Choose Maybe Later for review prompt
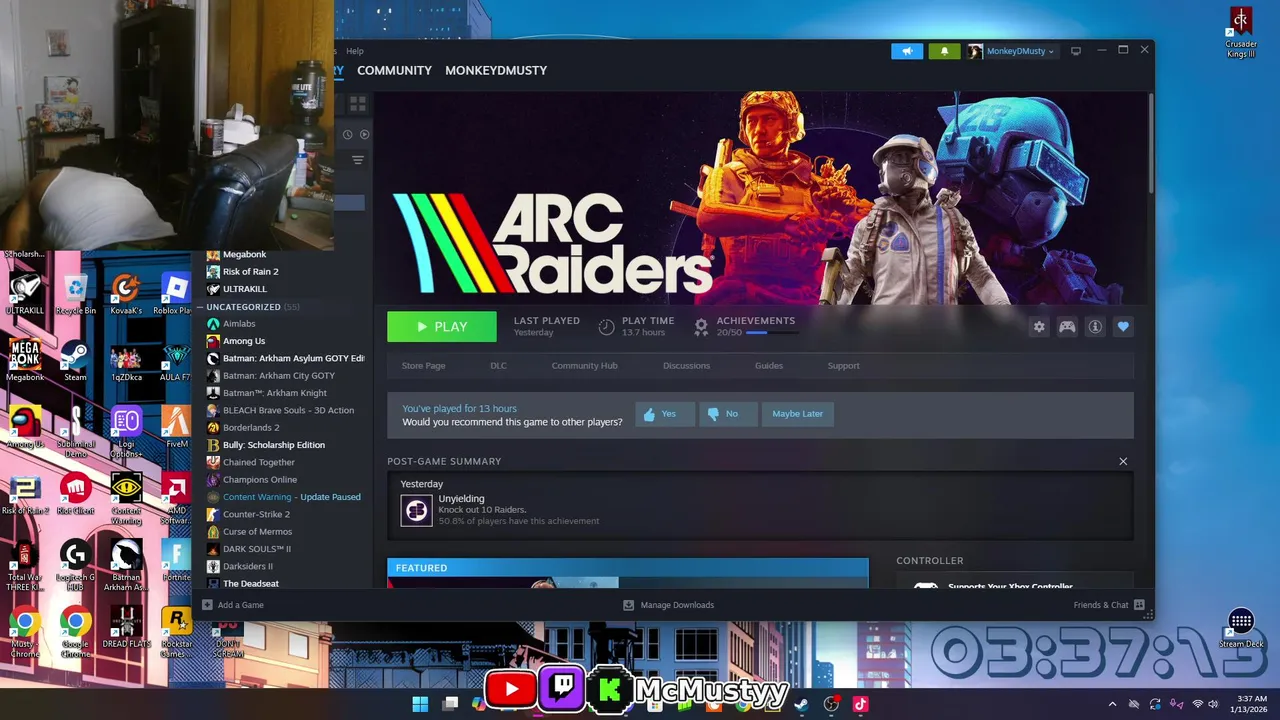 (x=797, y=414)
